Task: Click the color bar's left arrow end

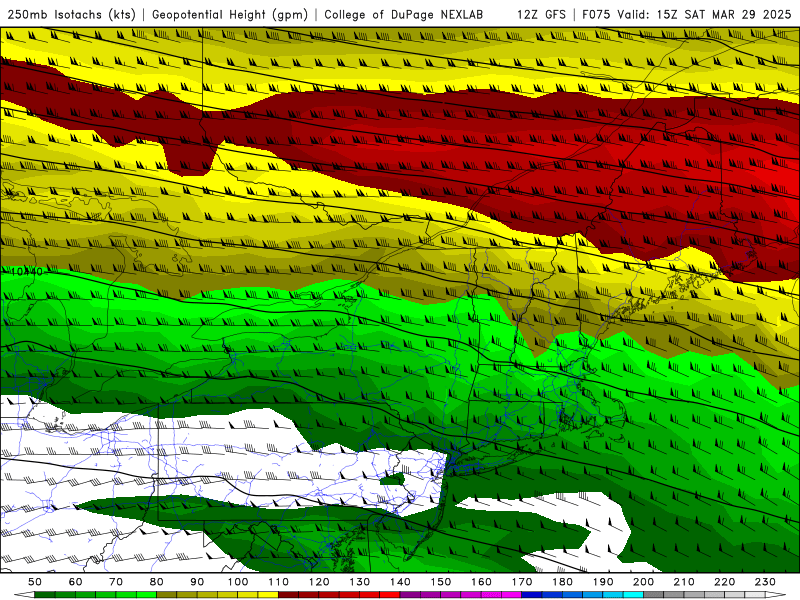Action: pyautogui.click(x=24, y=595)
